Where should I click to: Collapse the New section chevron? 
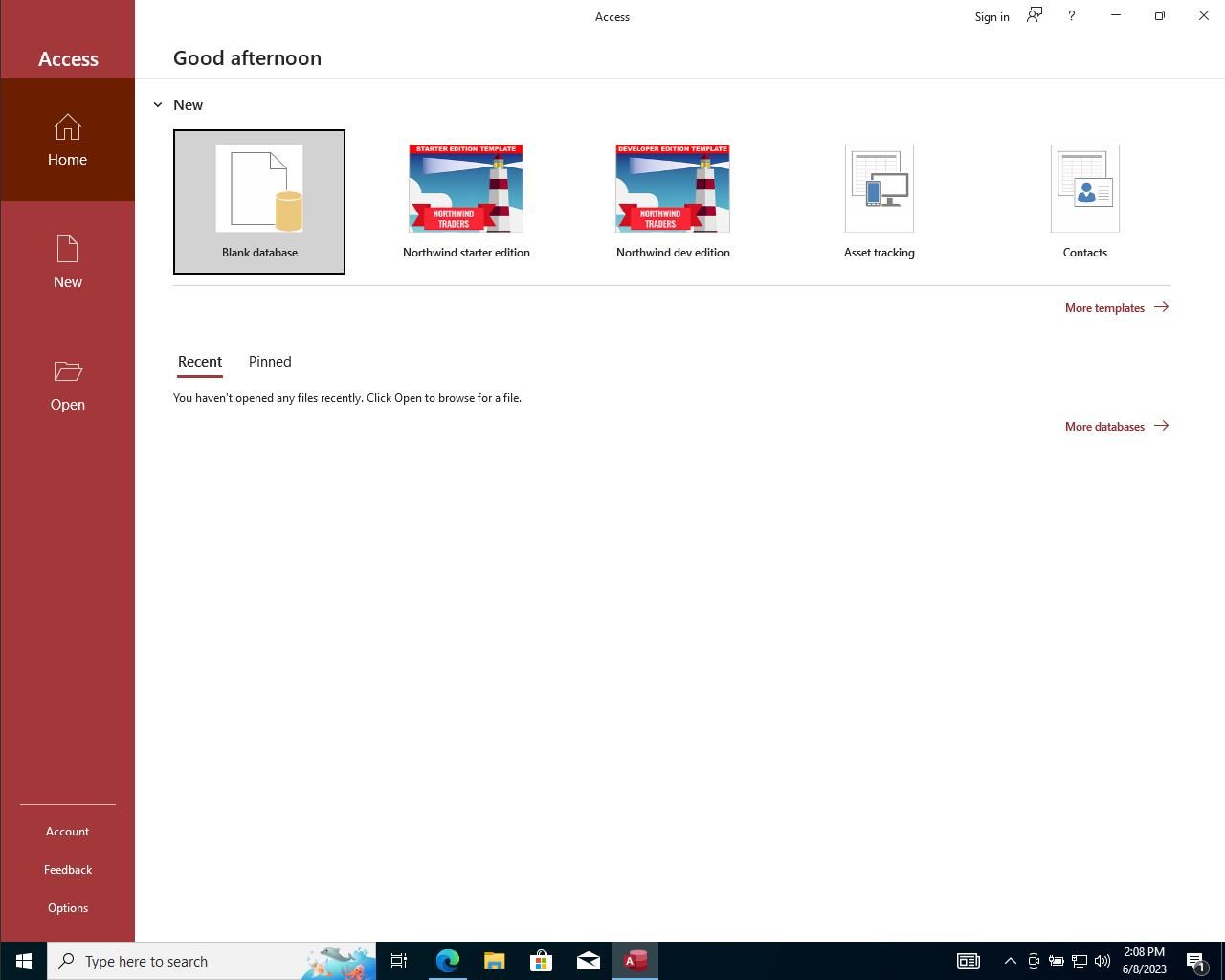(158, 105)
